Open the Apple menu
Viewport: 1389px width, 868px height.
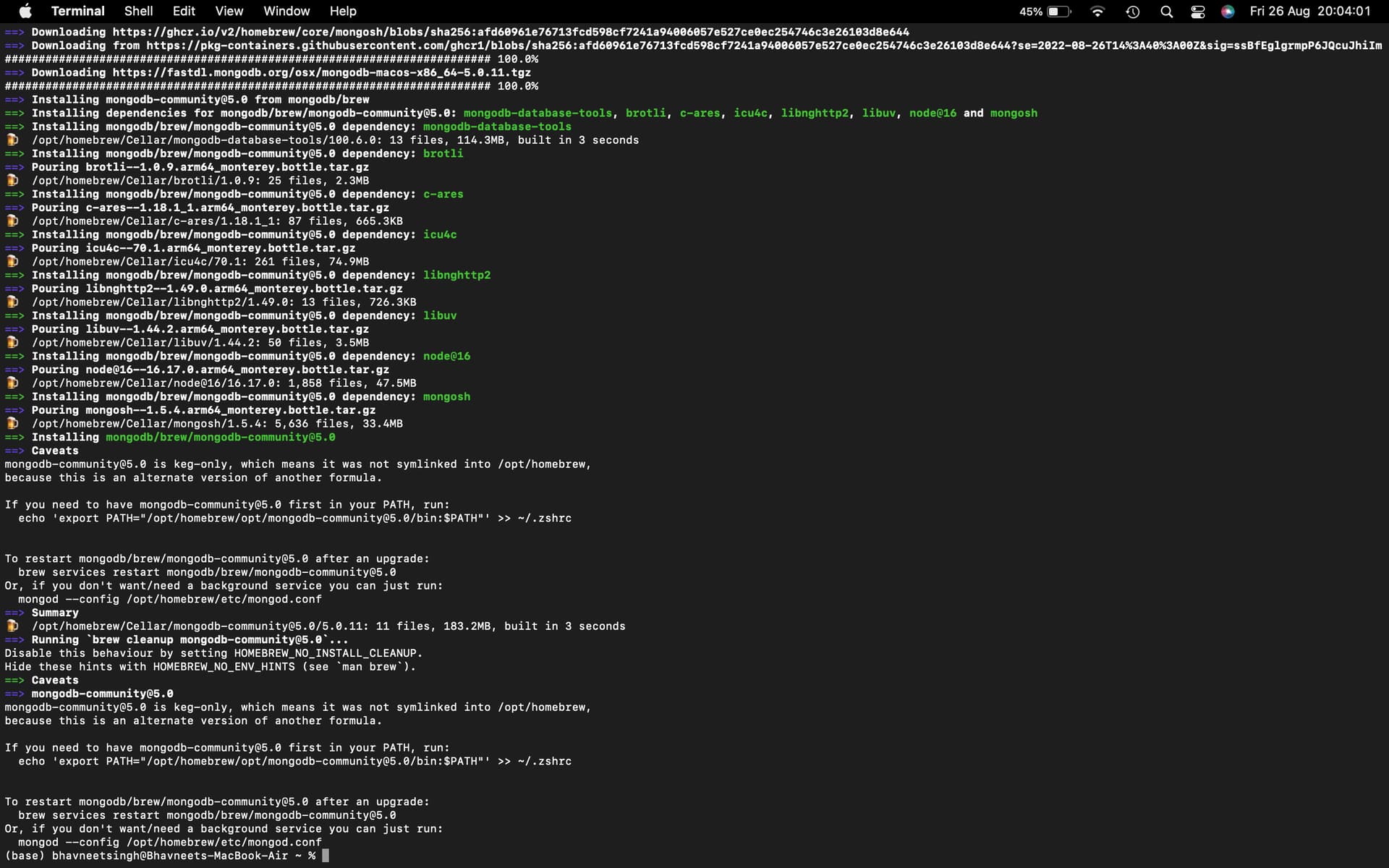click(x=25, y=11)
